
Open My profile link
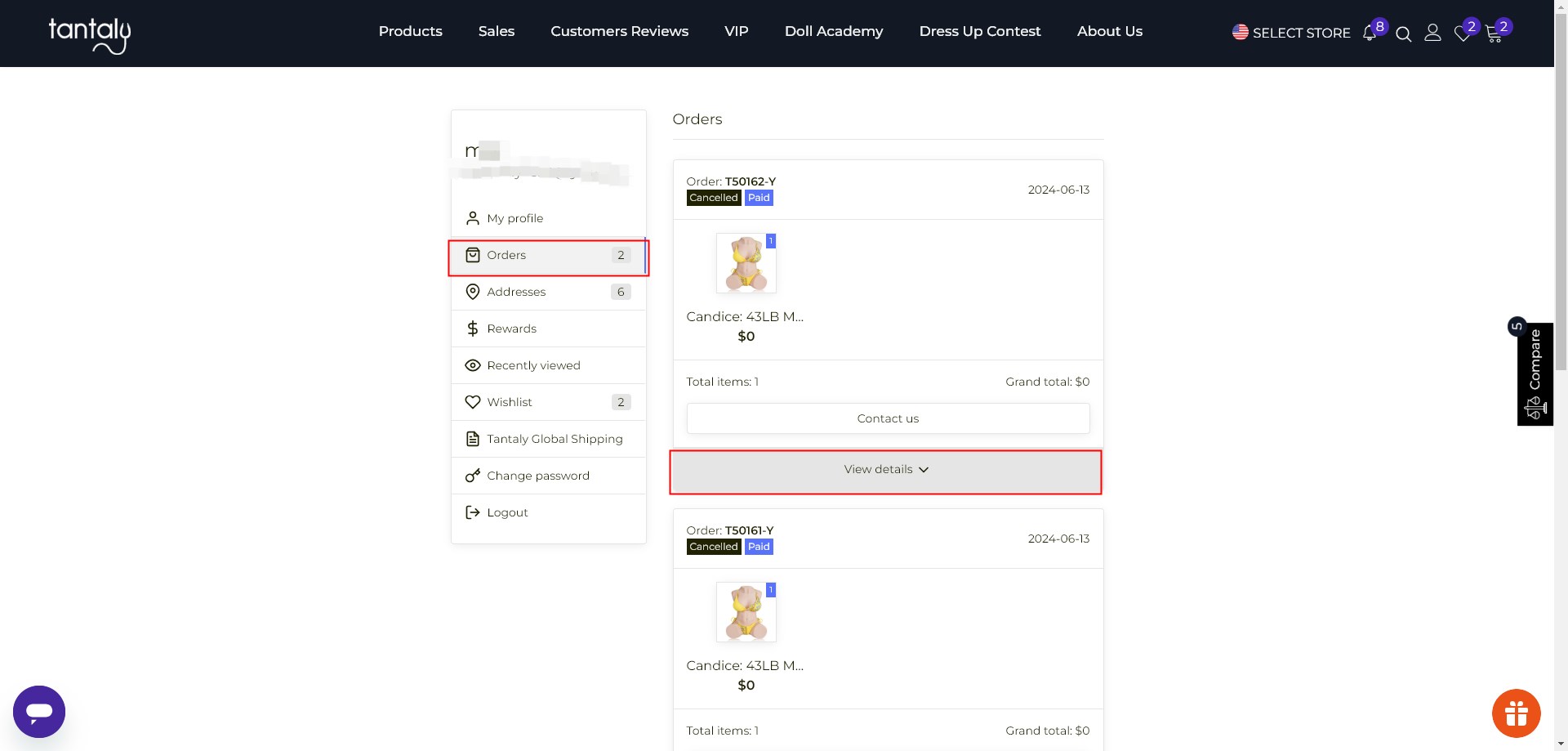[x=514, y=218]
